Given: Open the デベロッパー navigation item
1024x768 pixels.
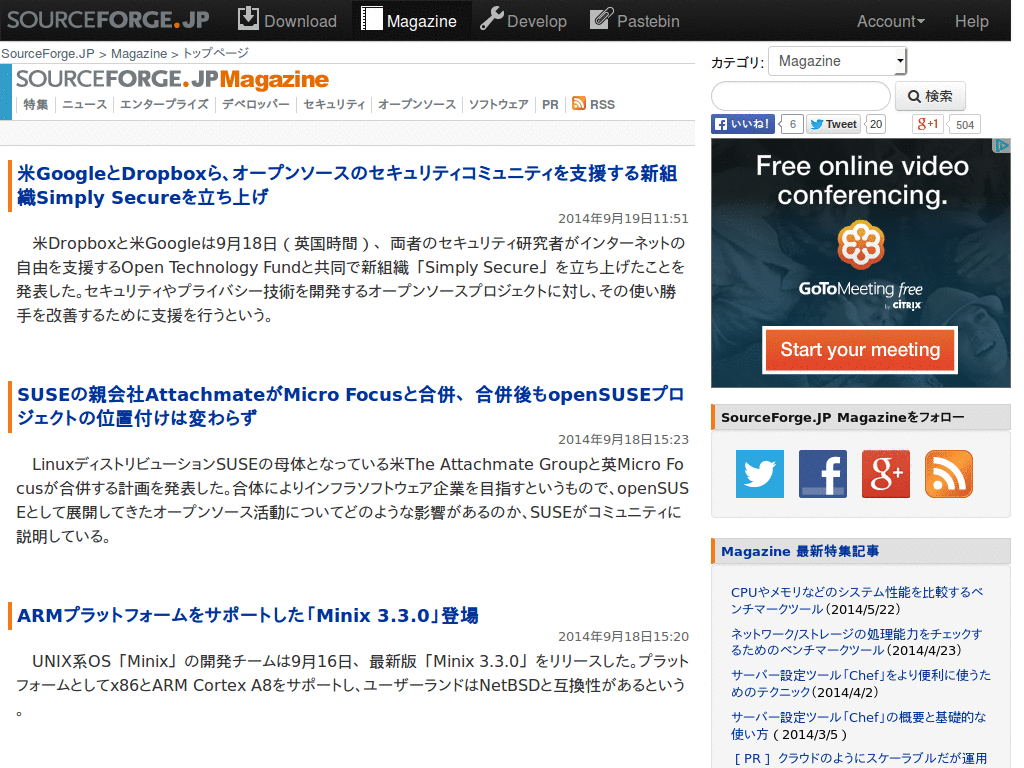Looking at the screenshot, I should pos(255,104).
